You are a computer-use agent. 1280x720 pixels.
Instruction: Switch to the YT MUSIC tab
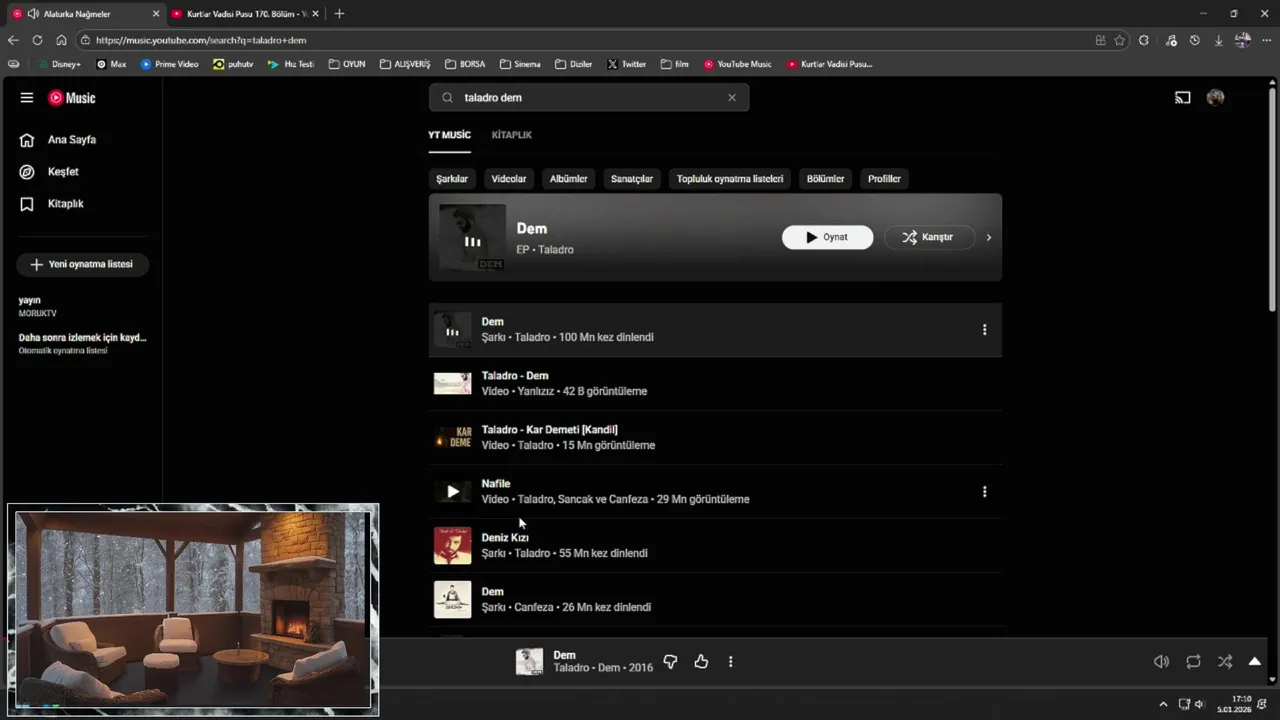pos(449,135)
